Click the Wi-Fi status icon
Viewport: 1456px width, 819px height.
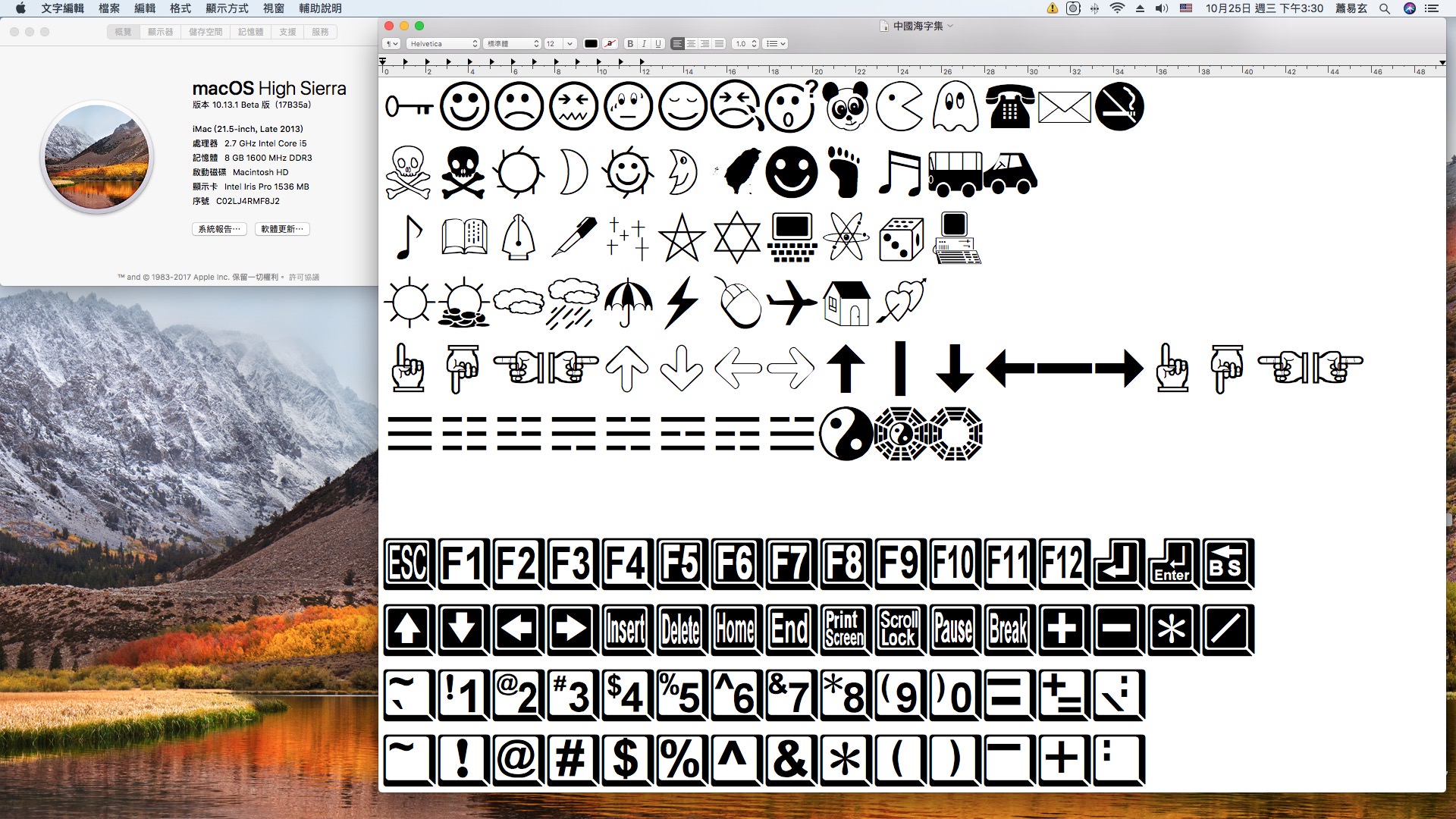[x=1116, y=8]
